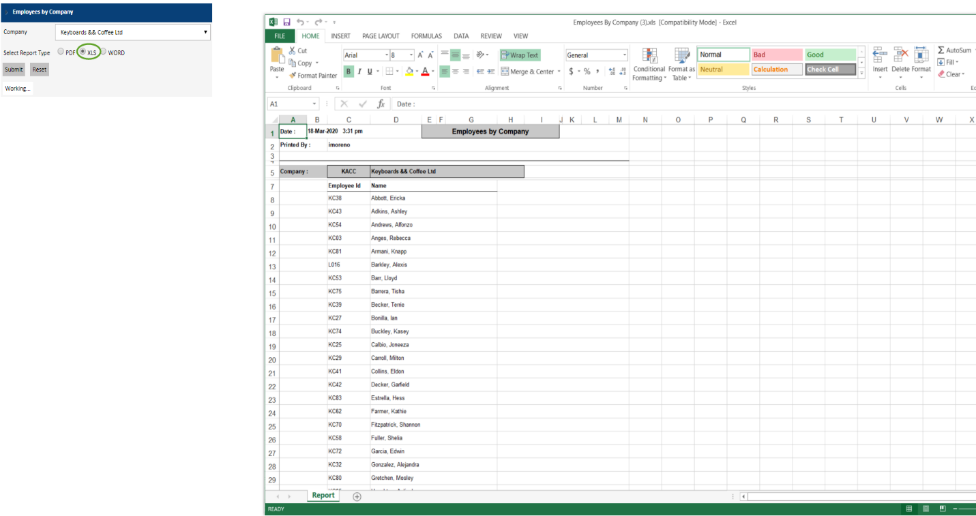Decrease Decimal places
The image size is (976, 516).
[622, 72]
